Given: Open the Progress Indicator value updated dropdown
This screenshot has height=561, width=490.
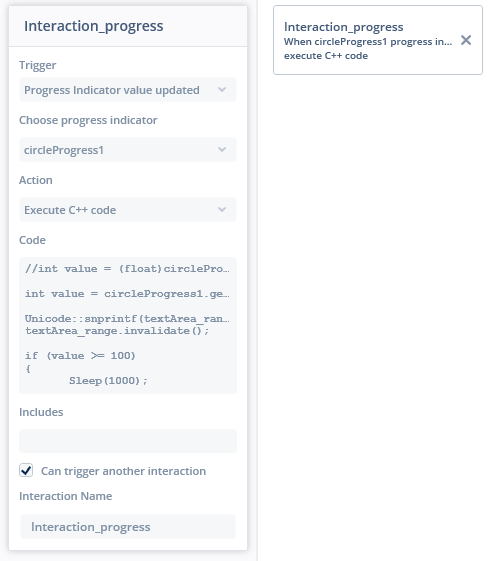Looking at the screenshot, I should point(128,89).
